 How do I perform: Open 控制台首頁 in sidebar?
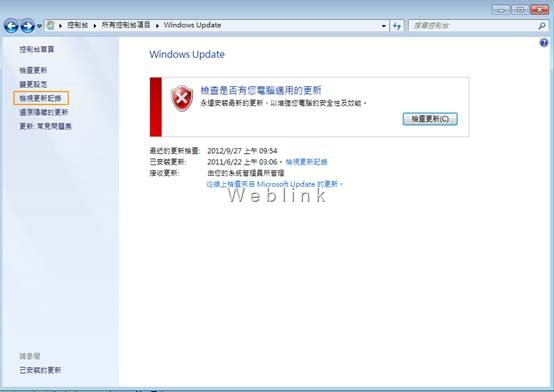37,49
